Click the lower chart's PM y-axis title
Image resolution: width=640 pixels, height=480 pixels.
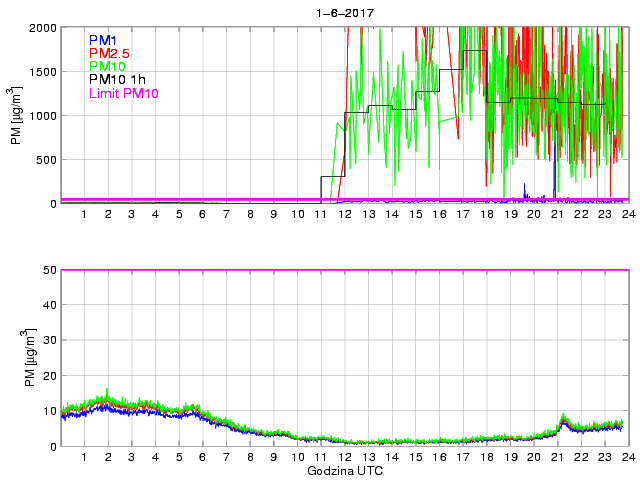17,358
